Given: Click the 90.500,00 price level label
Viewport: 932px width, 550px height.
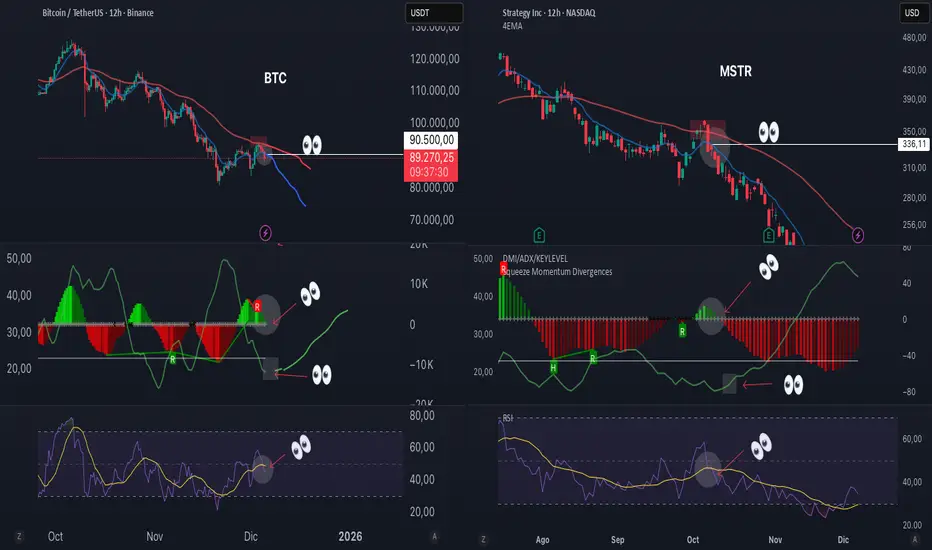Looking at the screenshot, I should point(432,140).
